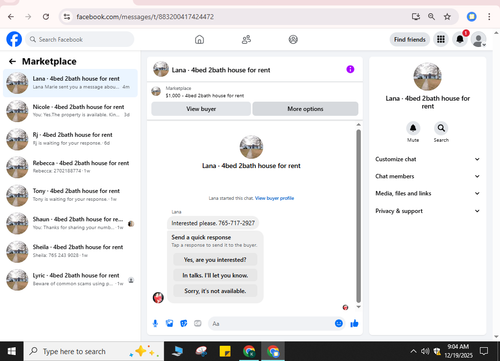Show hidden system tray icons chevron
The width and height of the screenshot is (500, 361).
pos(413,351)
